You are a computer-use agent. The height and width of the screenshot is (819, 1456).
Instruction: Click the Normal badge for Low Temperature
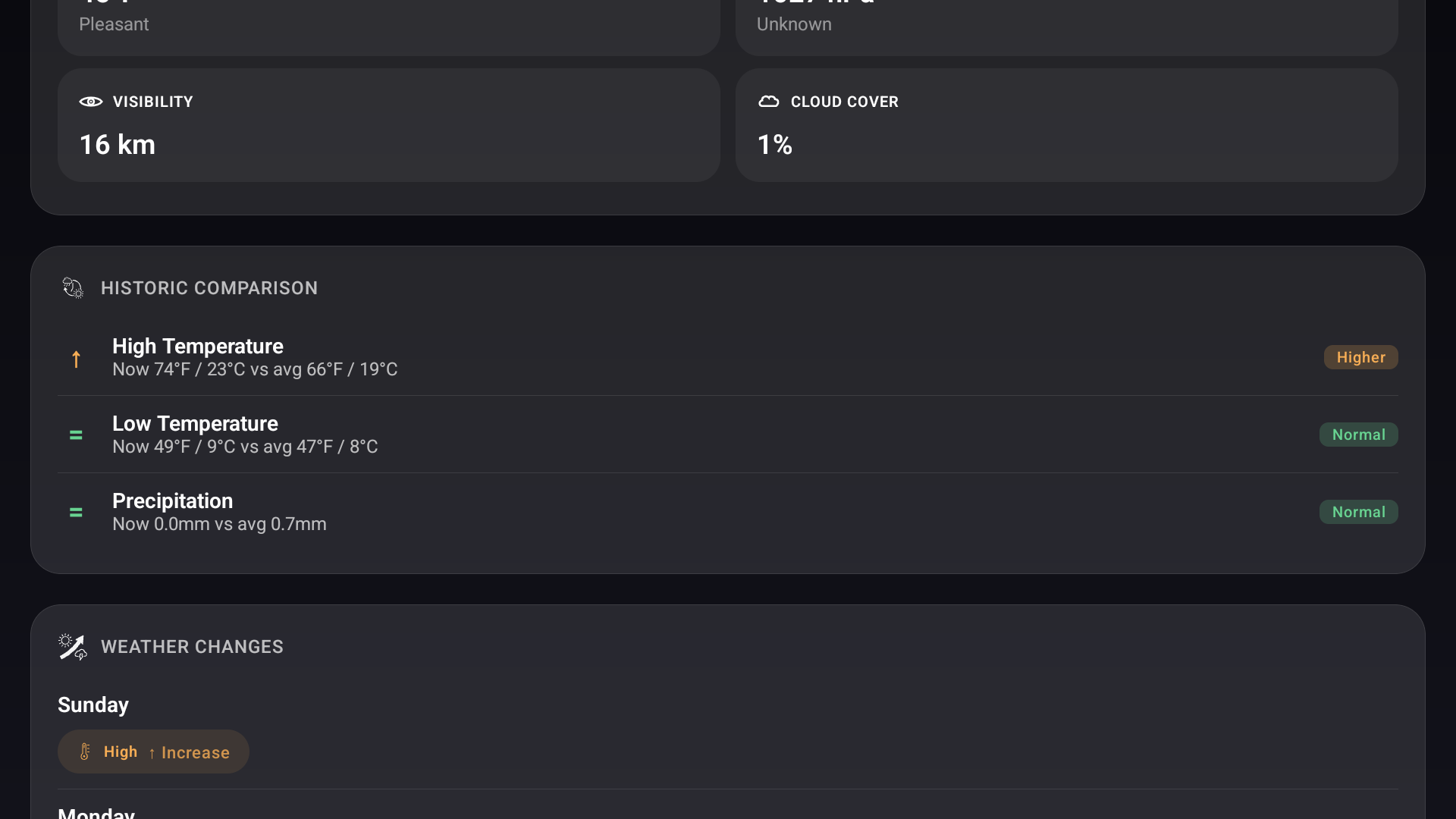[x=1358, y=435]
